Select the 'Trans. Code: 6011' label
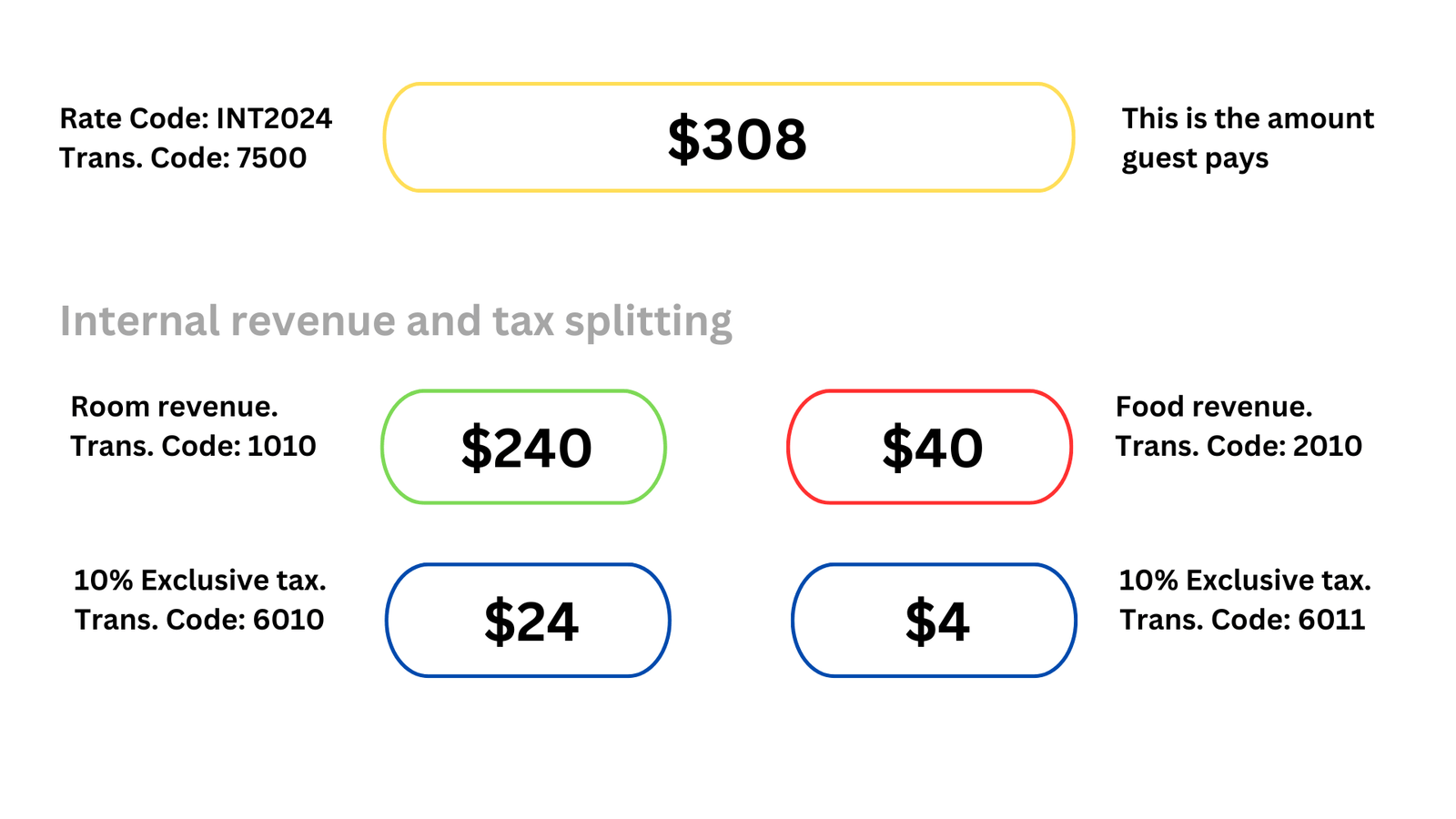Screen dimensions: 1456x819 [x=1241, y=620]
